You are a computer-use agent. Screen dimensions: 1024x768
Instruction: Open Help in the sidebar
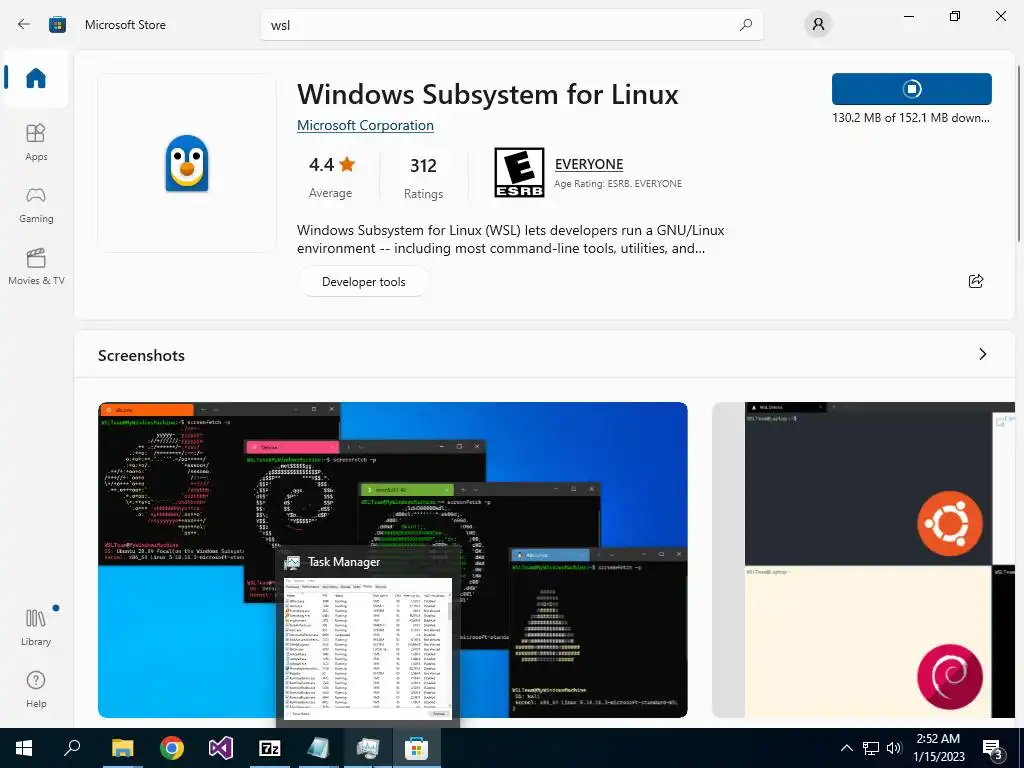pos(36,690)
